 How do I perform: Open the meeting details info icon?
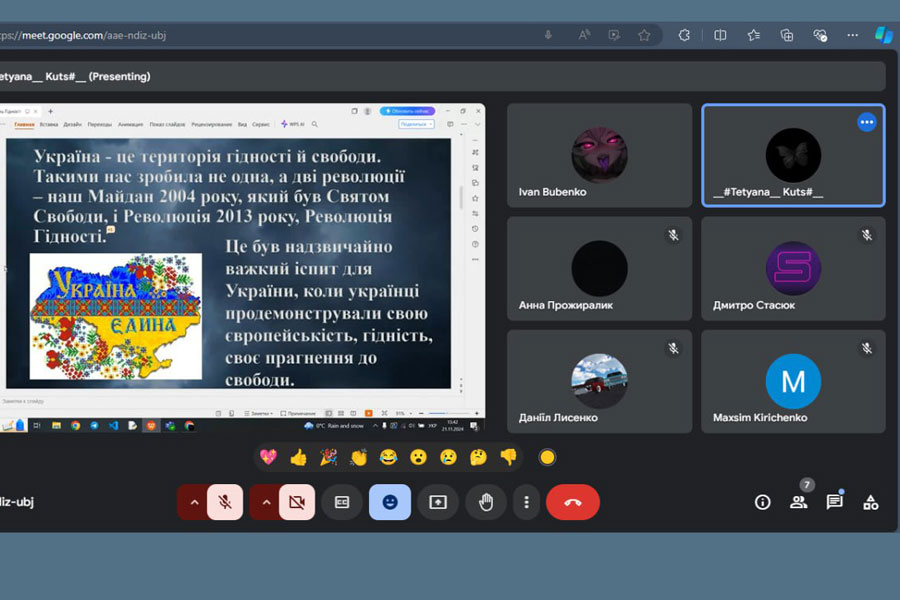click(x=763, y=502)
